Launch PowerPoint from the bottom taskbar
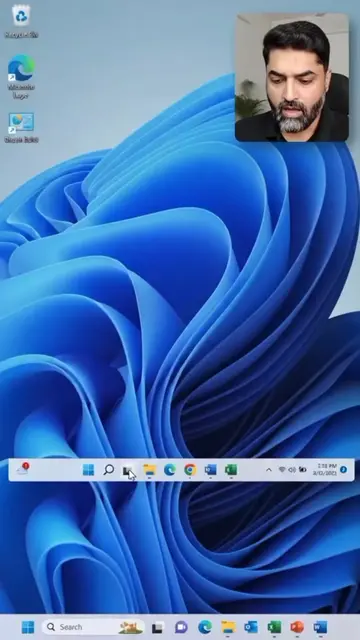Viewport: 360px width, 640px height. 297,627
